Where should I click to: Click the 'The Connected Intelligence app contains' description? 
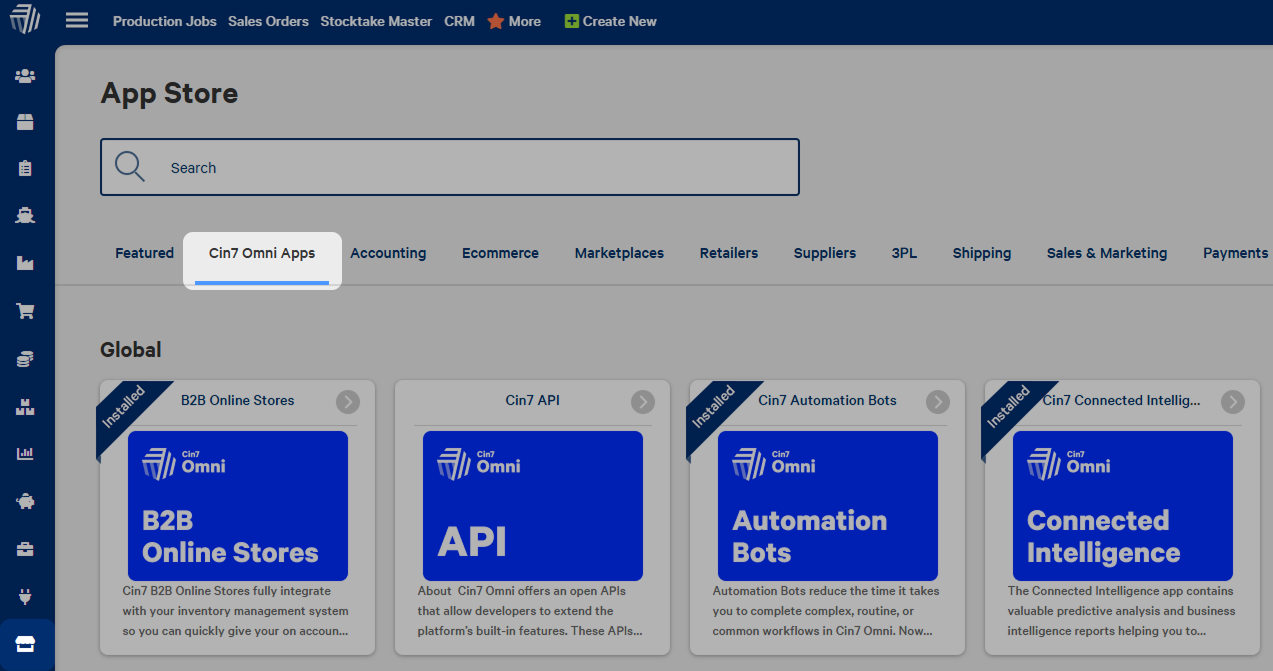click(x=1122, y=611)
